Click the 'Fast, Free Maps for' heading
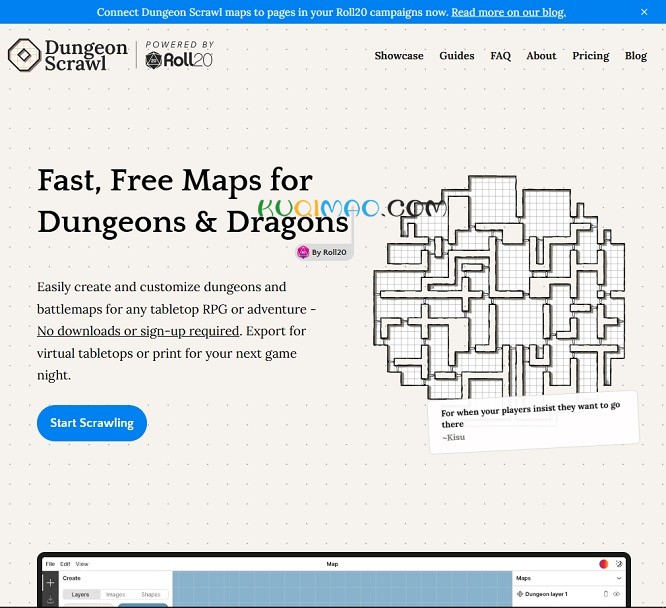This screenshot has height=608, width=666. pyautogui.click(x=175, y=181)
